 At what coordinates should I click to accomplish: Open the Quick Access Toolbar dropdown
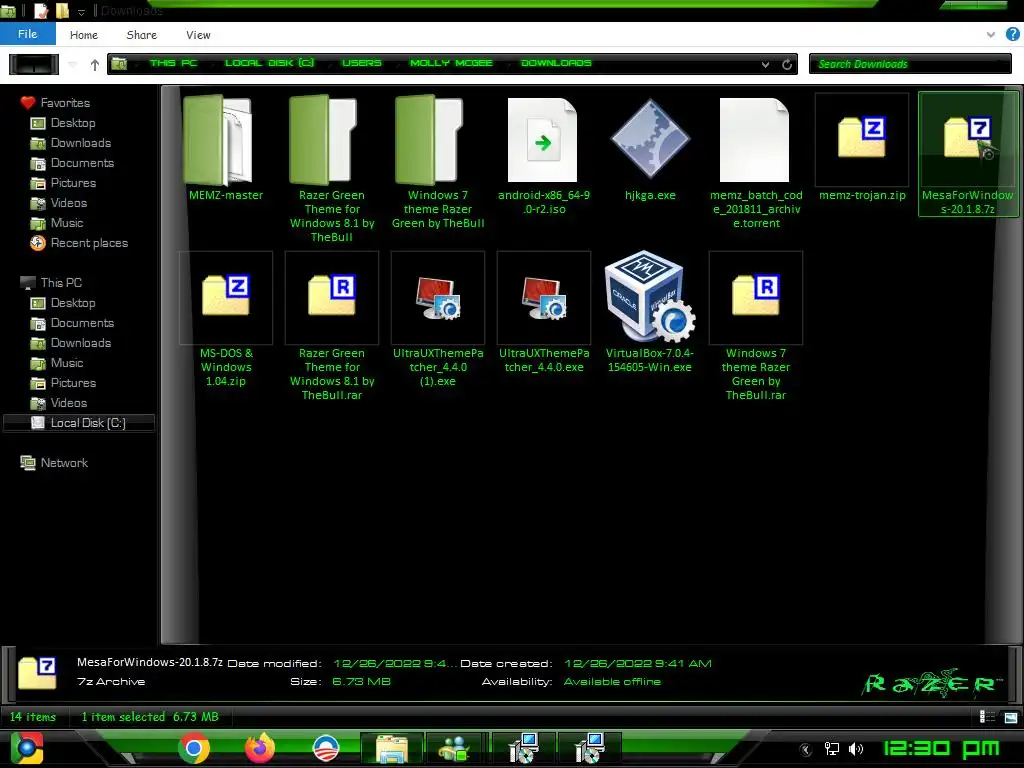point(82,11)
